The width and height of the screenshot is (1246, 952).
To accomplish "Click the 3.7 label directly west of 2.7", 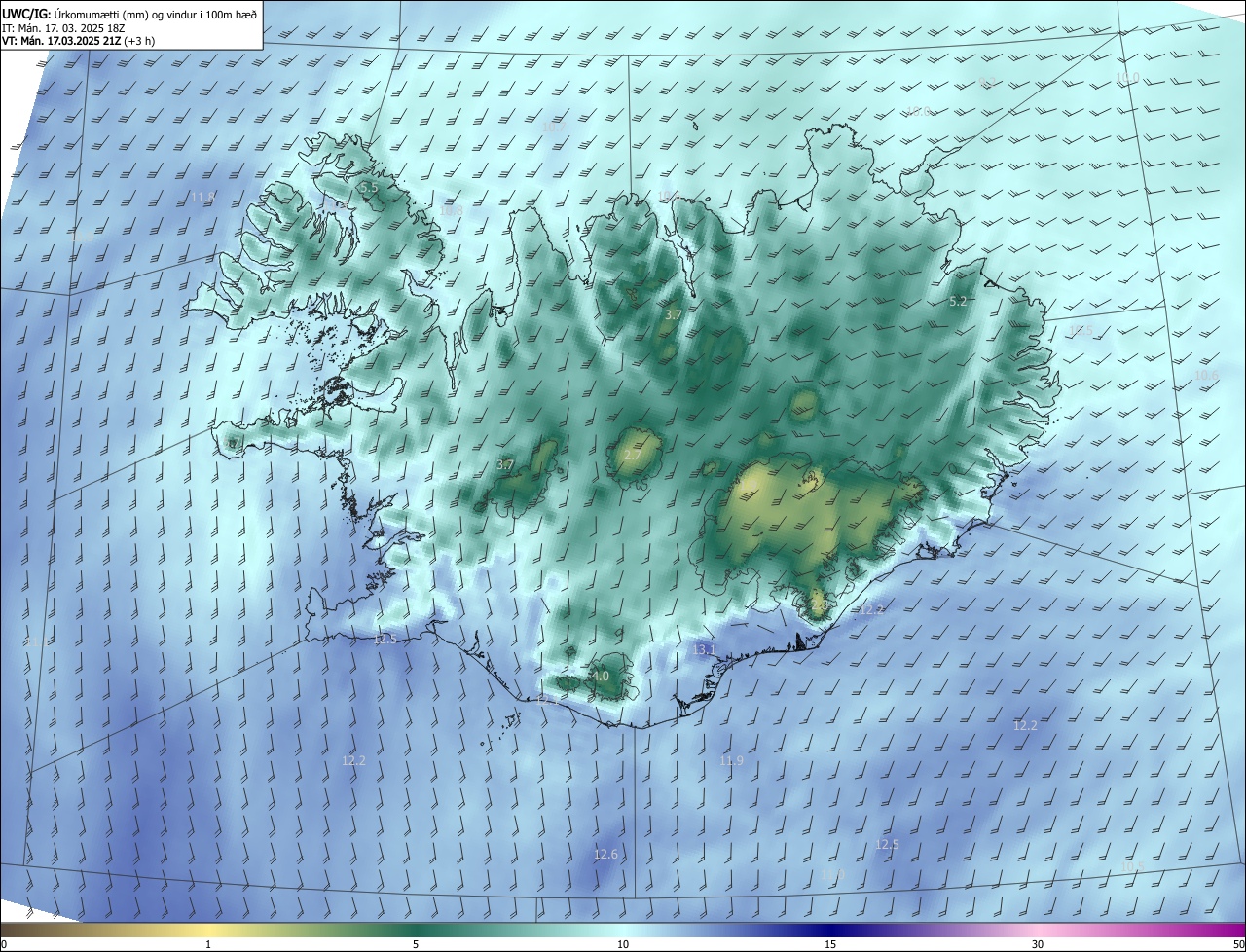I will tap(505, 465).
